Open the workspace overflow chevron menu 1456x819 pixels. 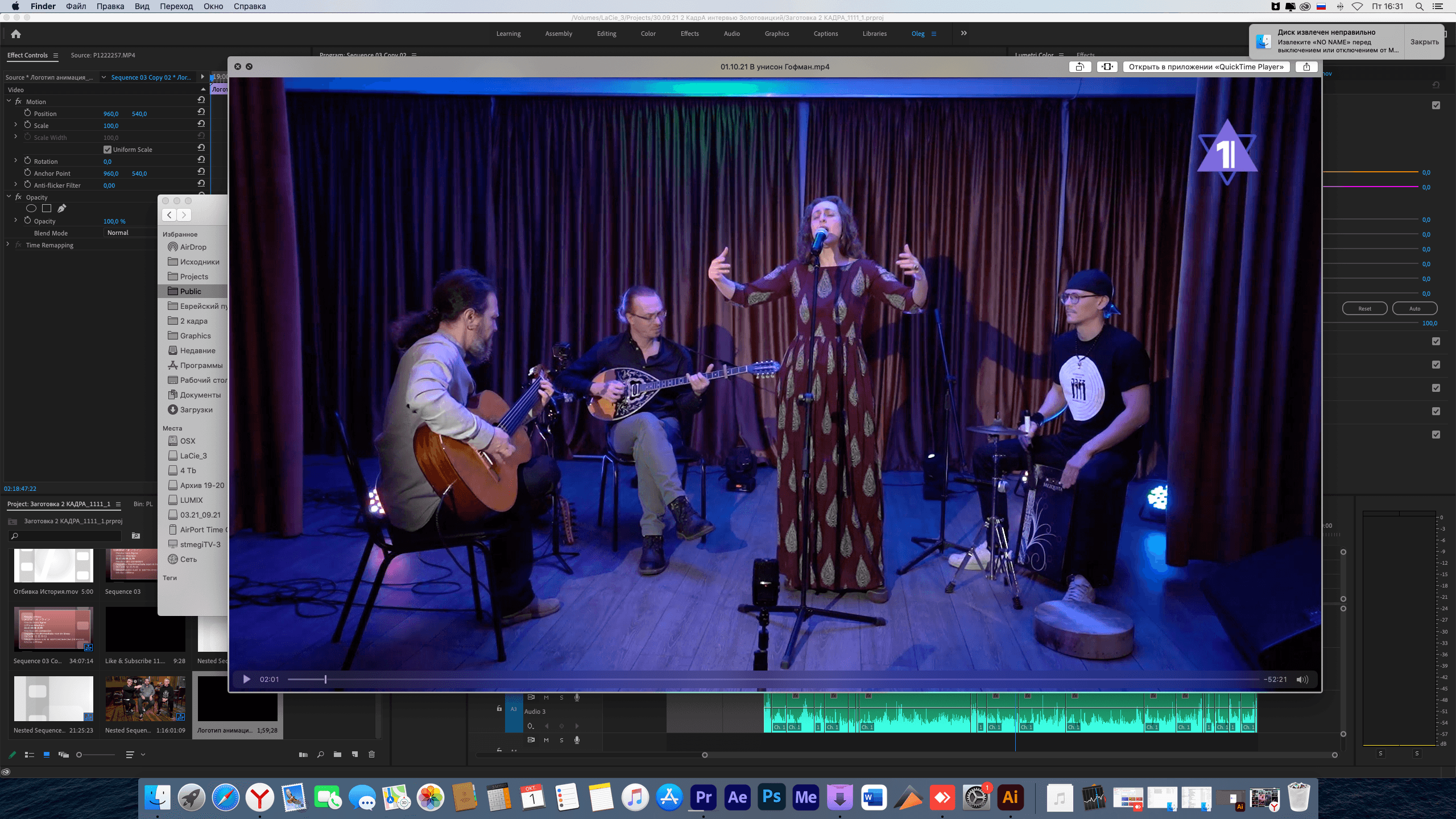964,33
